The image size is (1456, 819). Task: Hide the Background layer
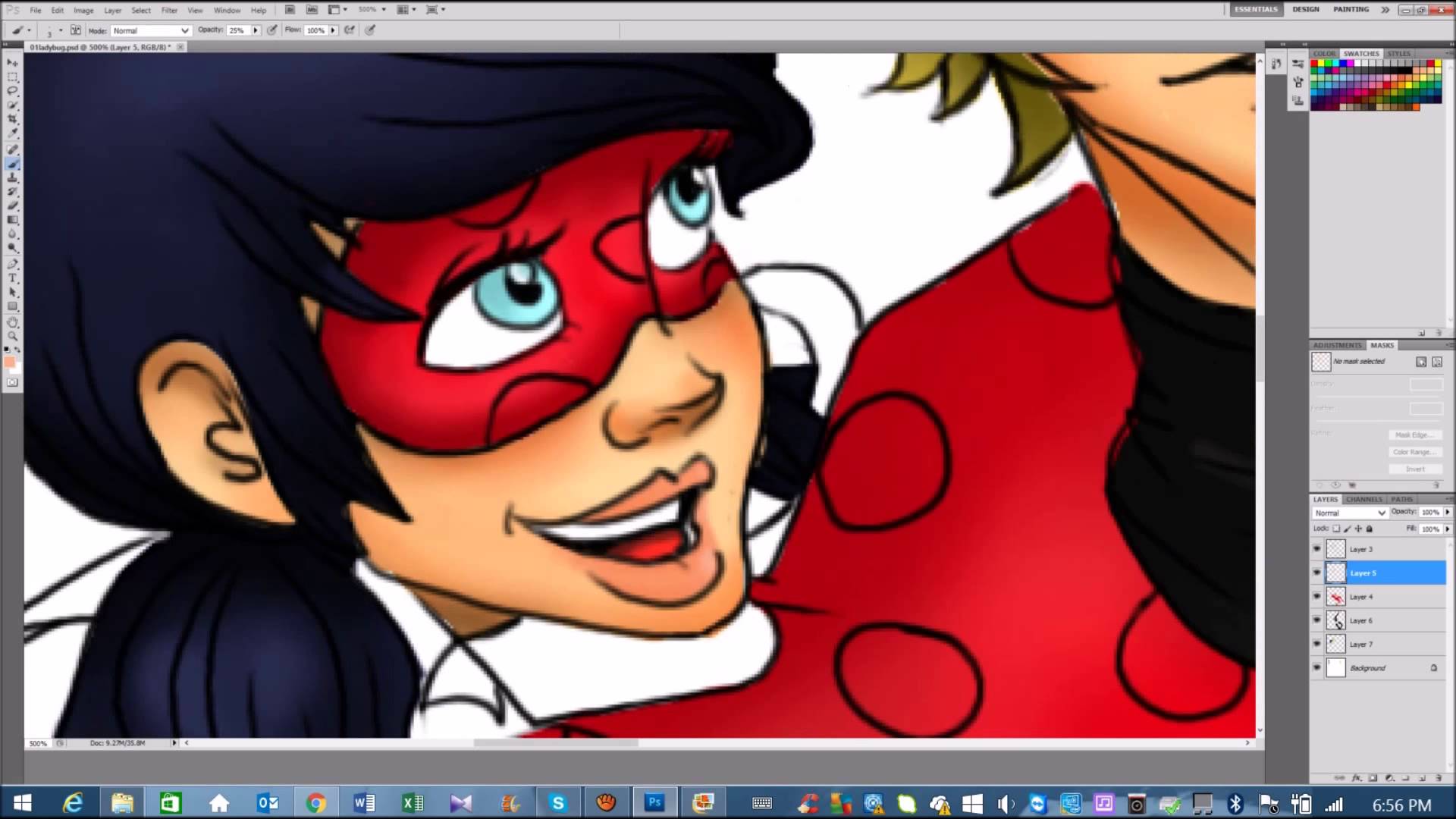pos(1317,668)
